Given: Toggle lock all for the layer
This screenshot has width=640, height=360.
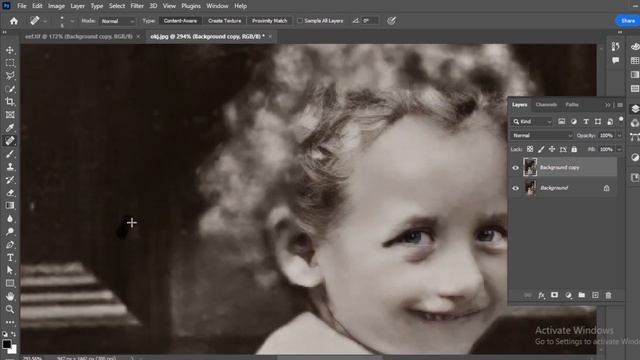Looking at the screenshot, I should pyautogui.click(x=574, y=149).
